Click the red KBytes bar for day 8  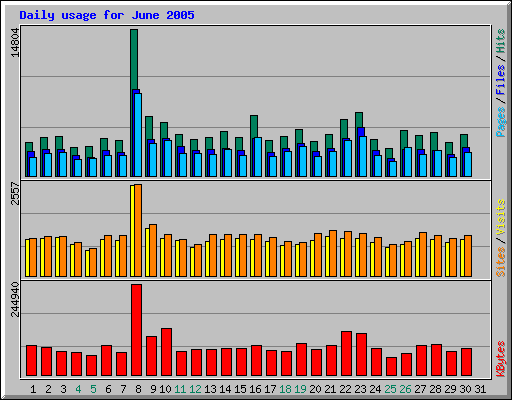[136, 330]
